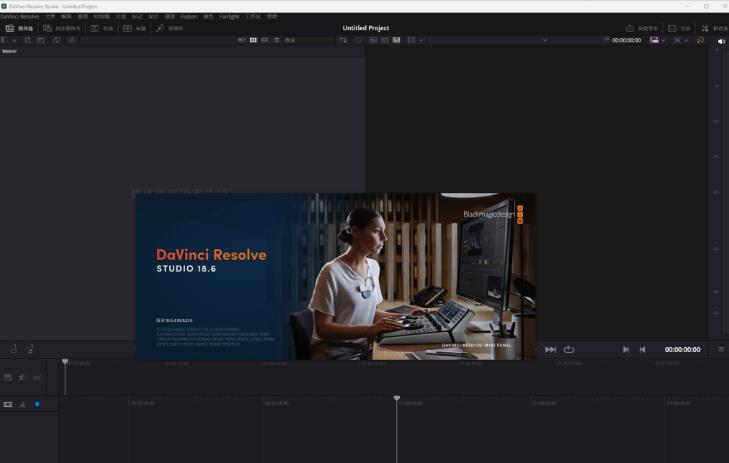Screen dimensions: 729x463
Task: Open the Sync Bin panel button
Action: (61, 28)
